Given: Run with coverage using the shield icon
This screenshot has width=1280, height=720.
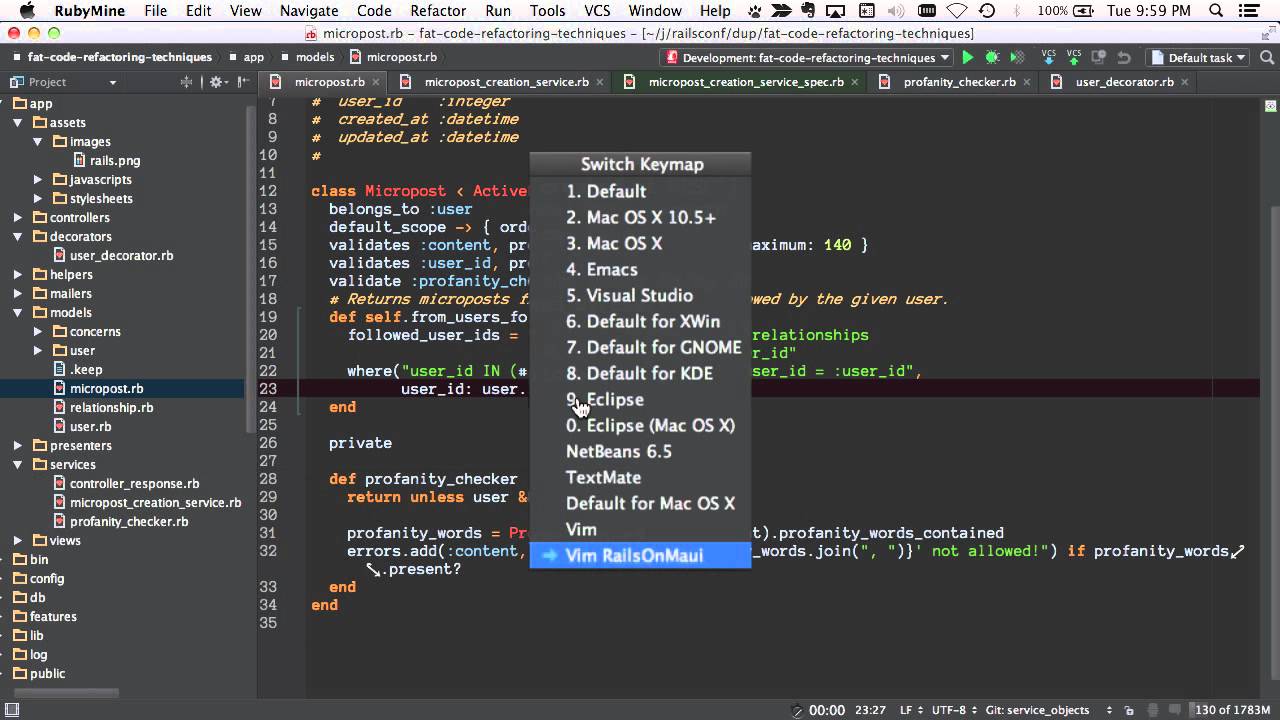Looking at the screenshot, I should coord(1016,58).
